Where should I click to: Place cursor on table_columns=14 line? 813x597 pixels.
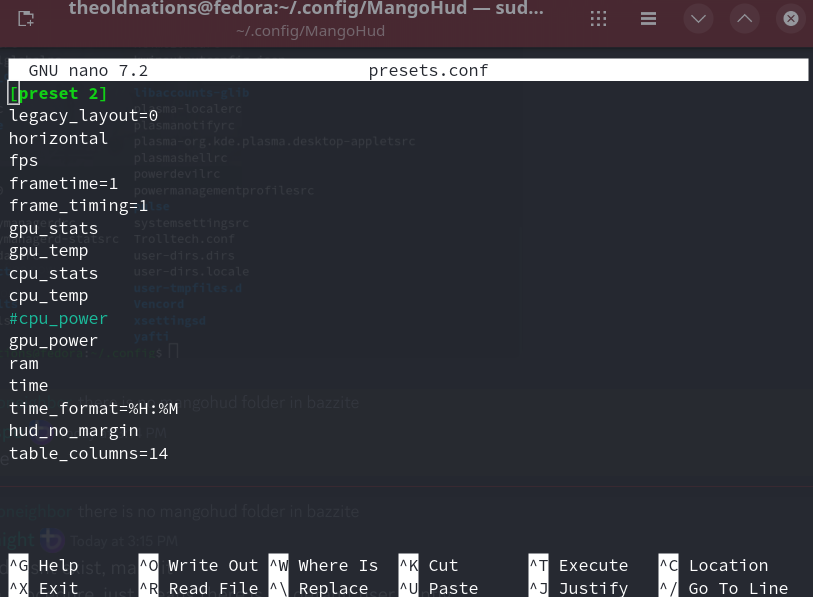tap(88, 454)
